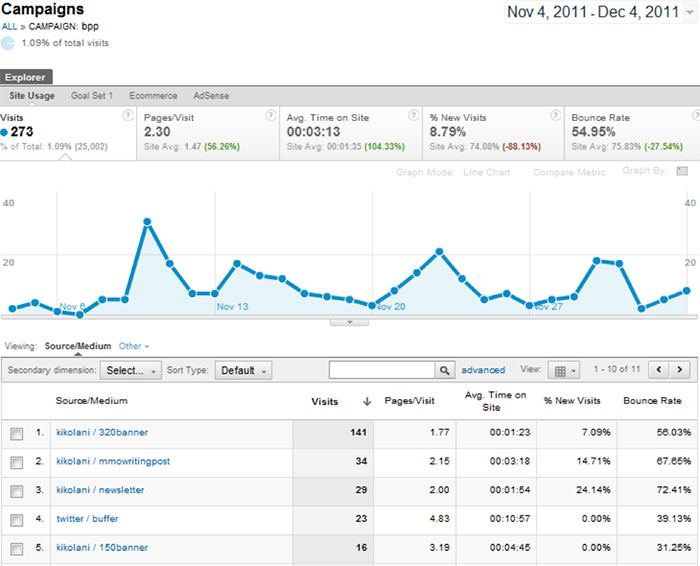Expand the Sort Type Default dropdown
The image size is (700, 566).
point(243,370)
